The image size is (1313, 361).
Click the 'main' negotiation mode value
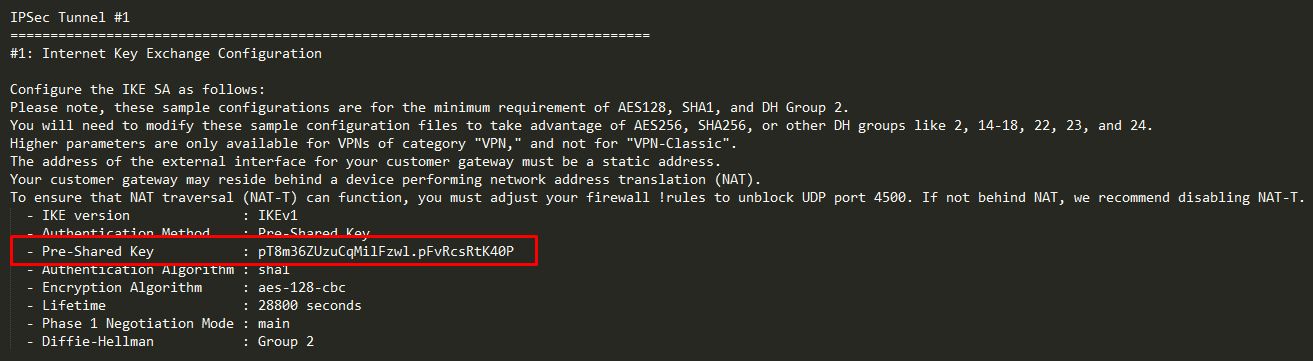tap(274, 323)
